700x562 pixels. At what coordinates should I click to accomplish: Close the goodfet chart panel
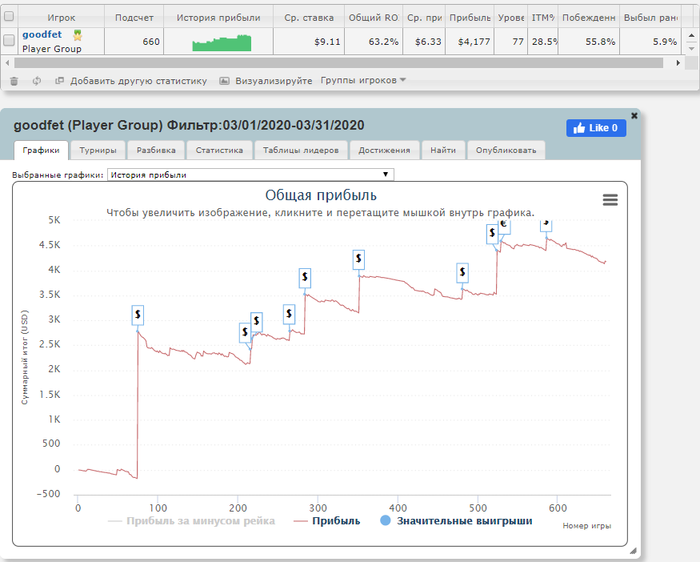point(634,116)
